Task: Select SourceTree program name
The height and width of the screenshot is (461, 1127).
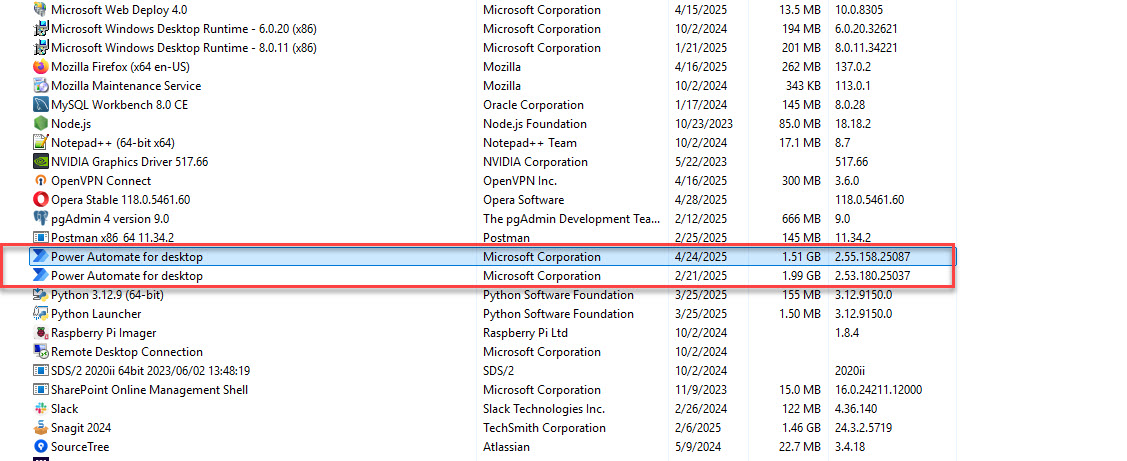Action: click(80, 447)
